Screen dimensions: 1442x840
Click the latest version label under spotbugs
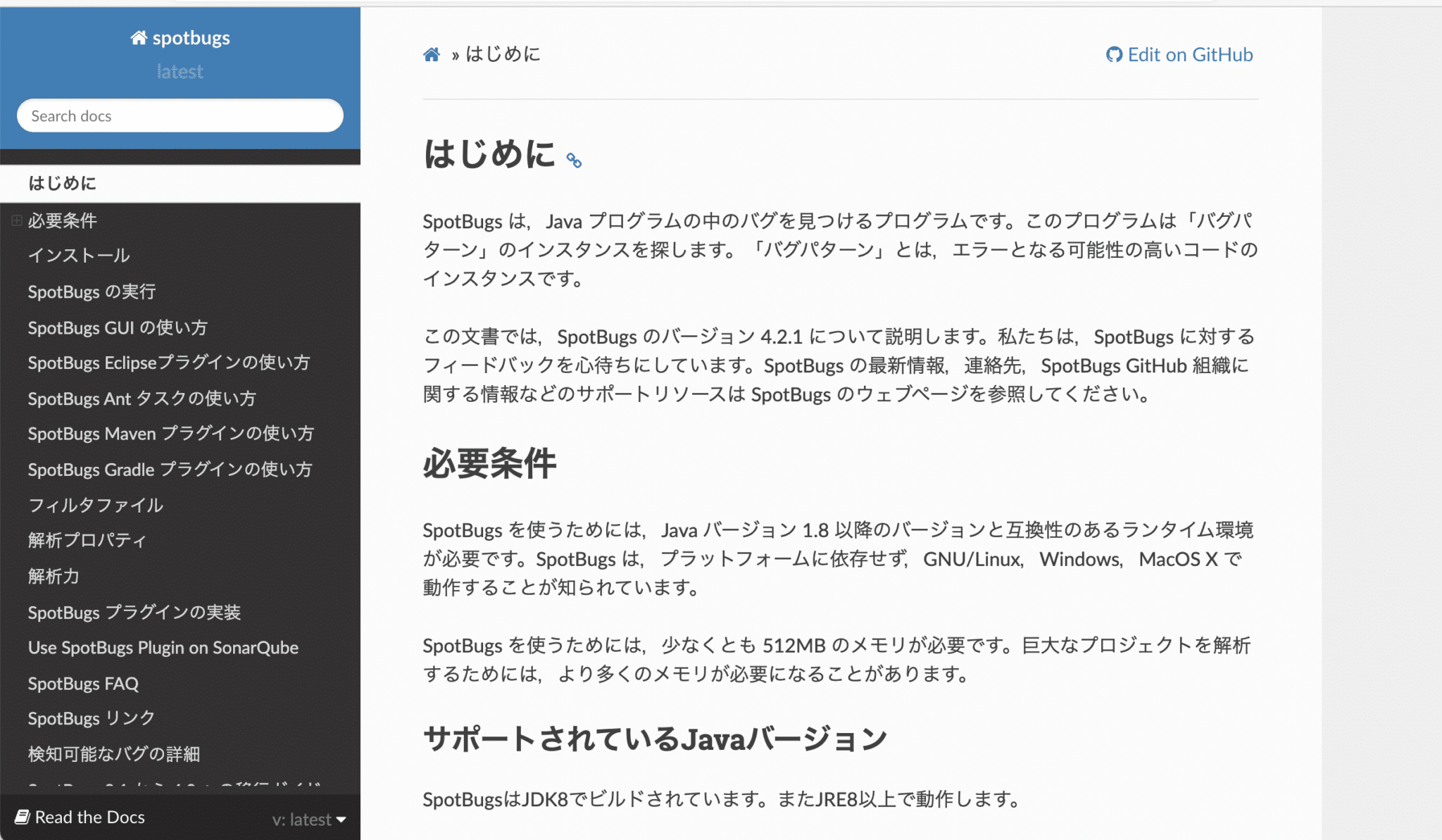tap(180, 71)
